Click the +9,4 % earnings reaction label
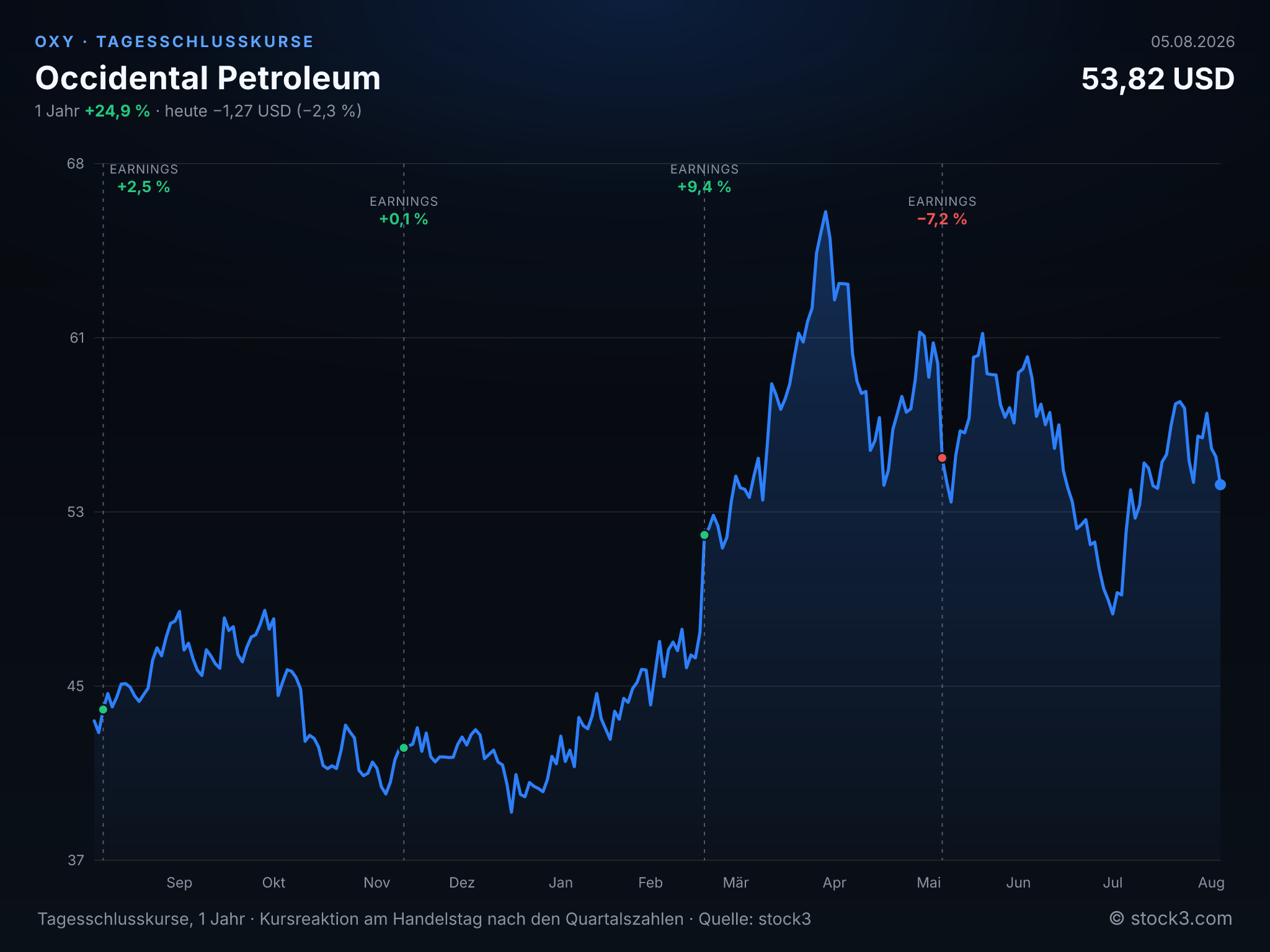The height and width of the screenshot is (952, 1270). coord(704,187)
